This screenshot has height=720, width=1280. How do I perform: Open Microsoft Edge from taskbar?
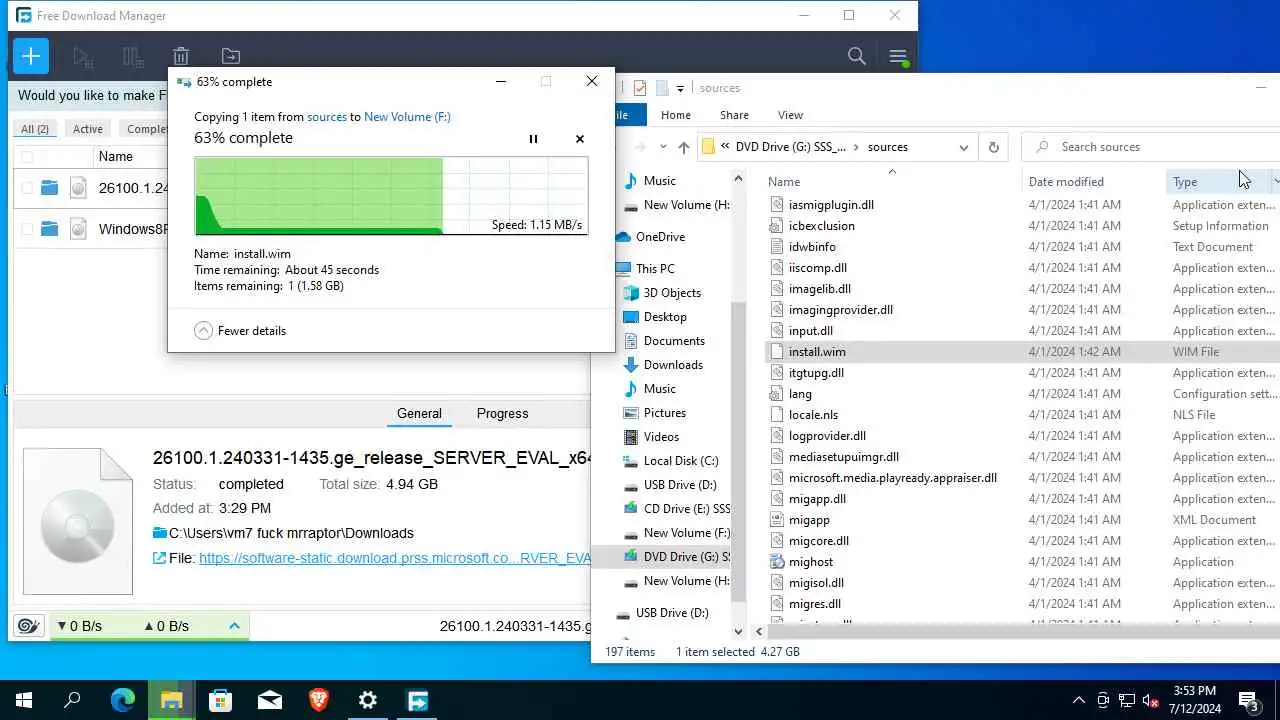(122, 701)
